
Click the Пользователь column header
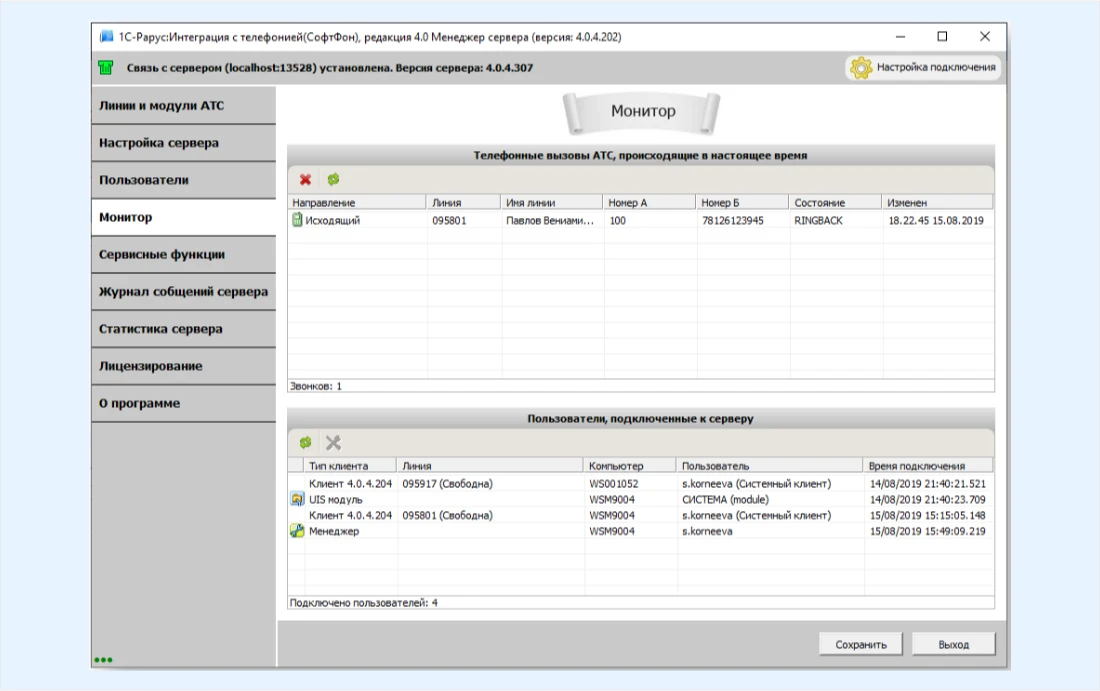click(x=770, y=465)
